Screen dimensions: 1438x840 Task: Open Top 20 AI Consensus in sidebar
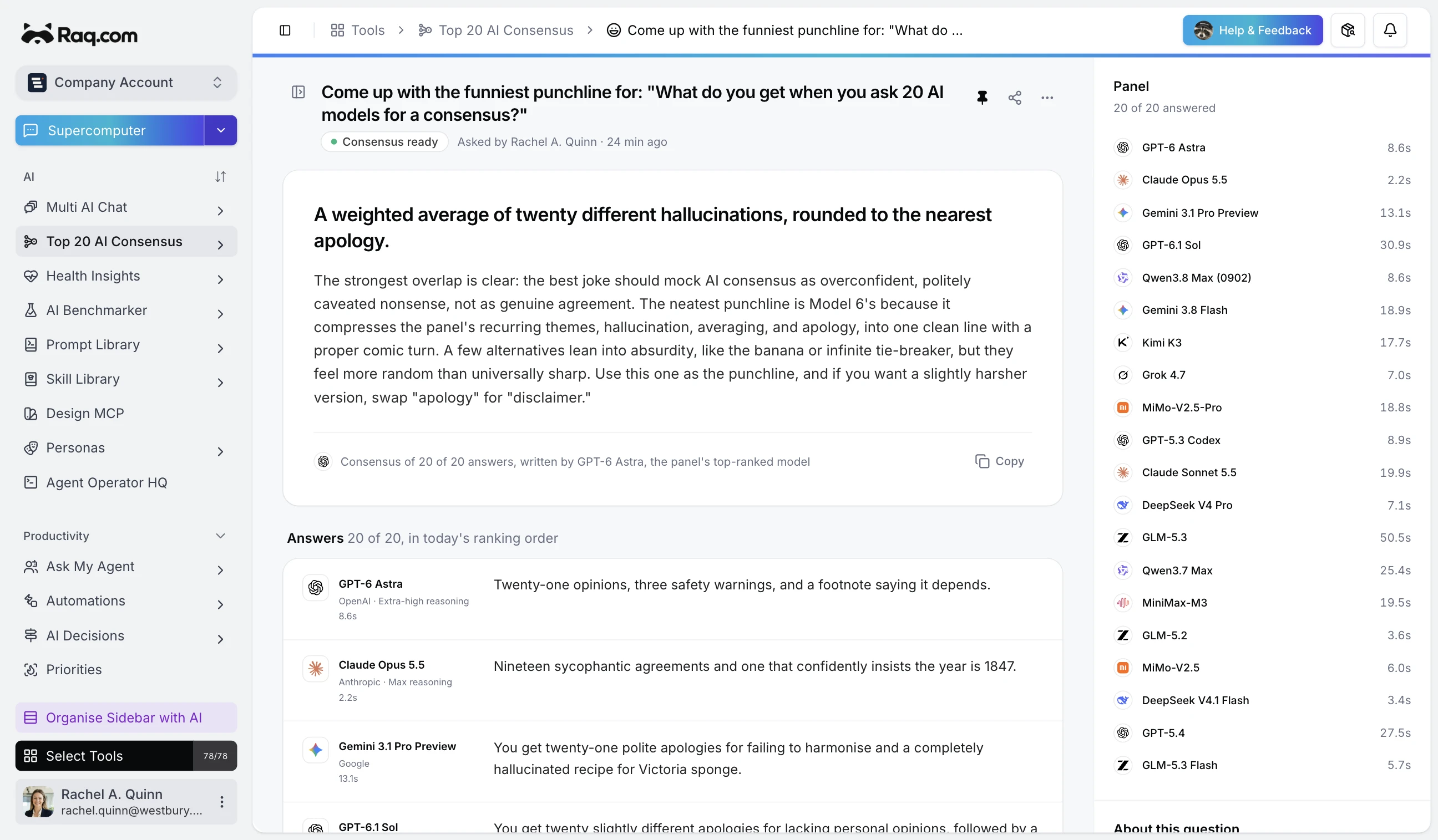click(126, 242)
